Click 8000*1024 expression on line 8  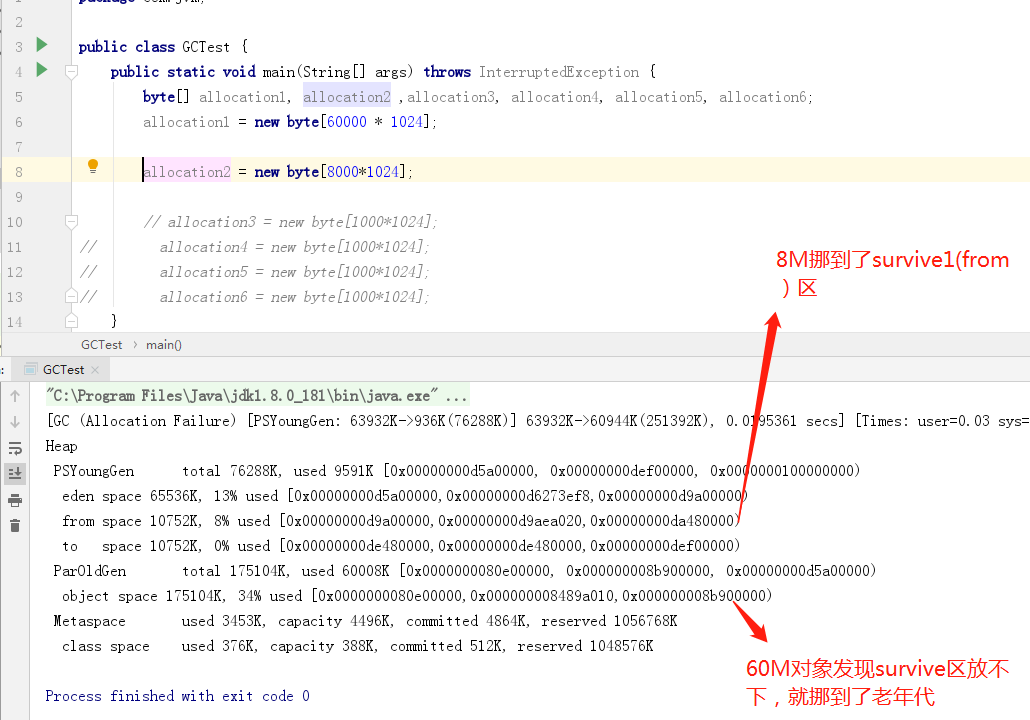pos(363,172)
